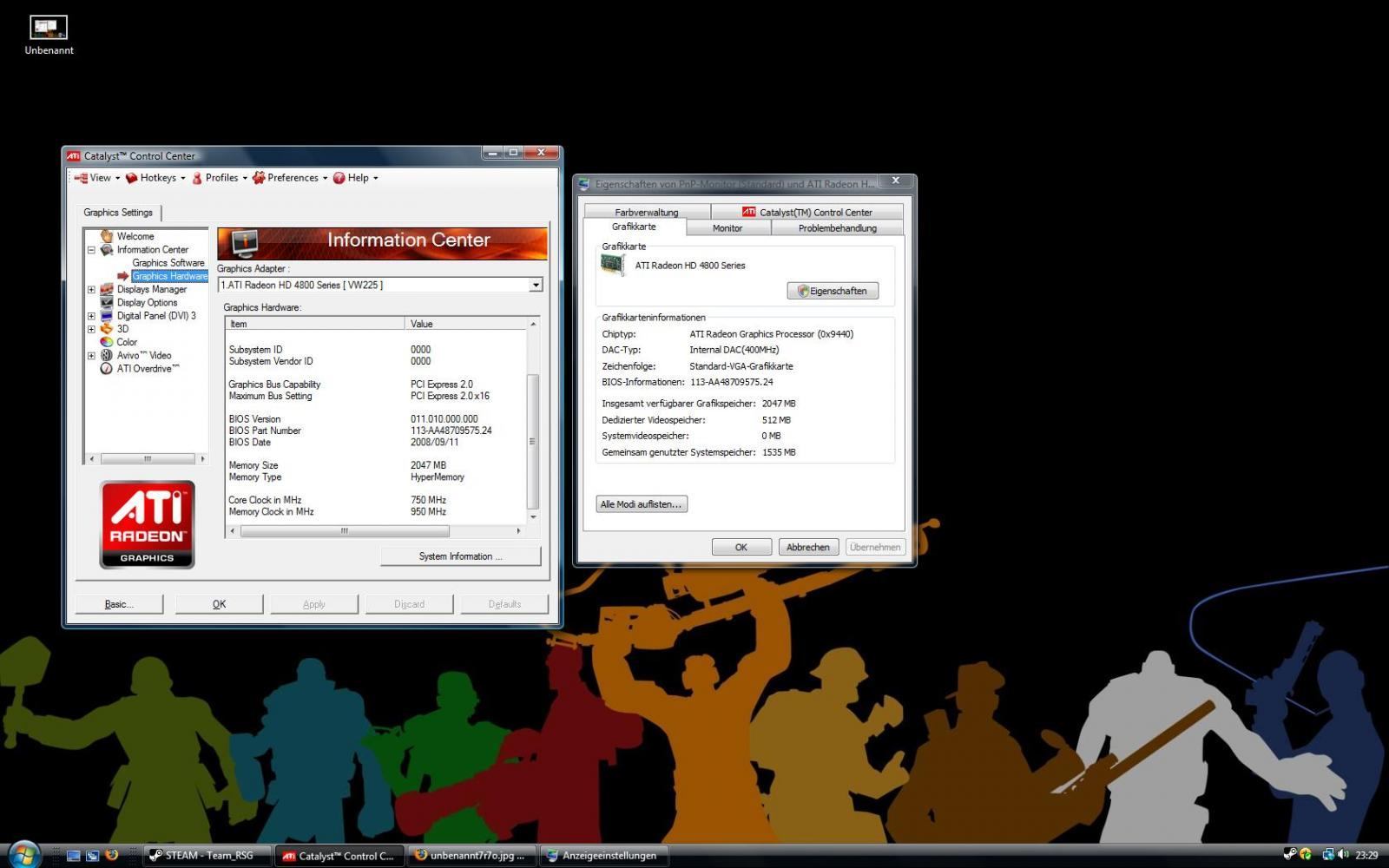1389x868 pixels.
Task: Click the security shield tray icon
Action: click(1306, 855)
